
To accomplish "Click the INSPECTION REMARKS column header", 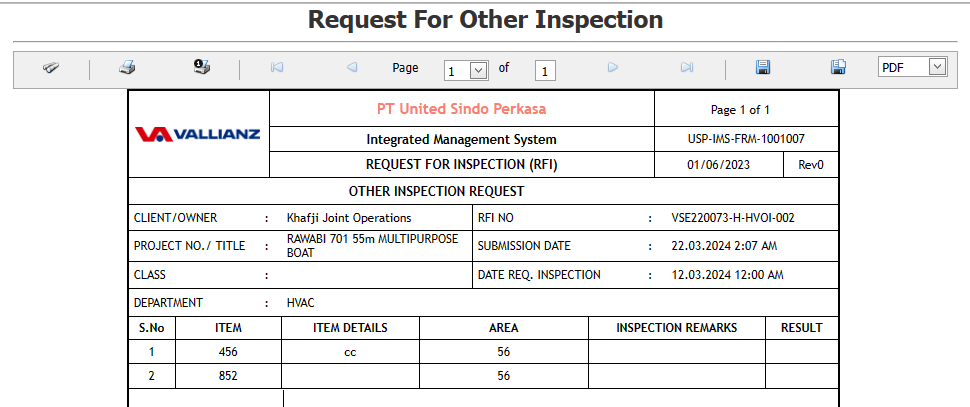I will click(x=676, y=328).
